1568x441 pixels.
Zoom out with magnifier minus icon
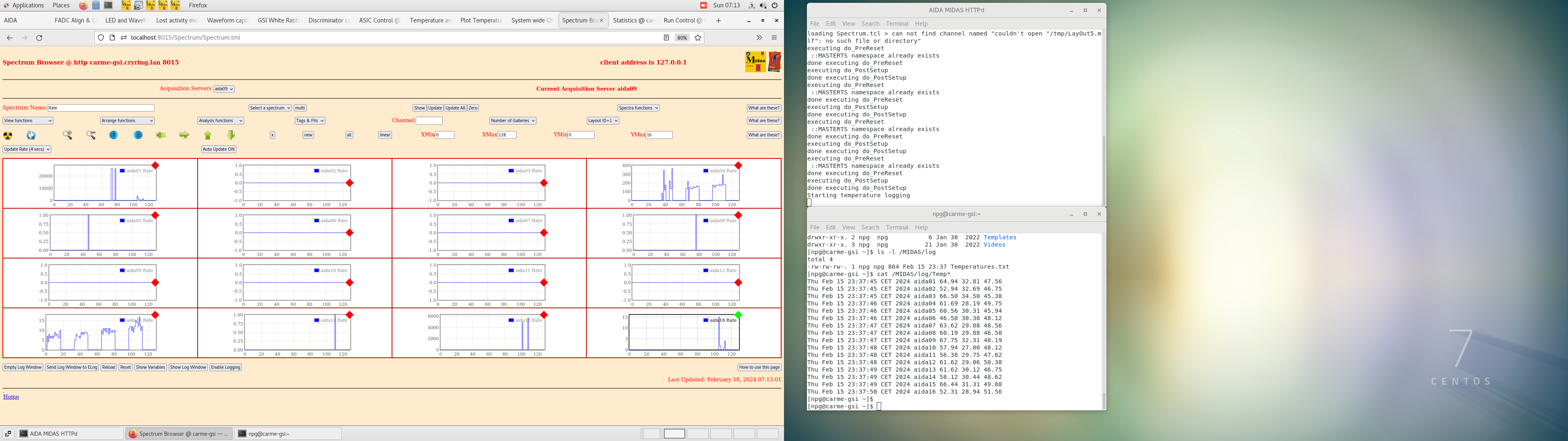click(91, 135)
